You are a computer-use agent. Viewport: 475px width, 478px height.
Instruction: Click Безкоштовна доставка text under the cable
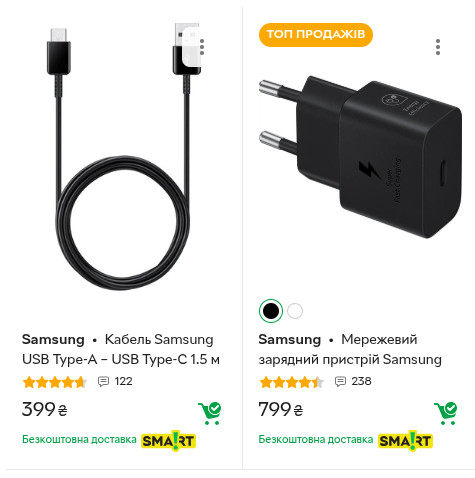[x=79, y=440]
